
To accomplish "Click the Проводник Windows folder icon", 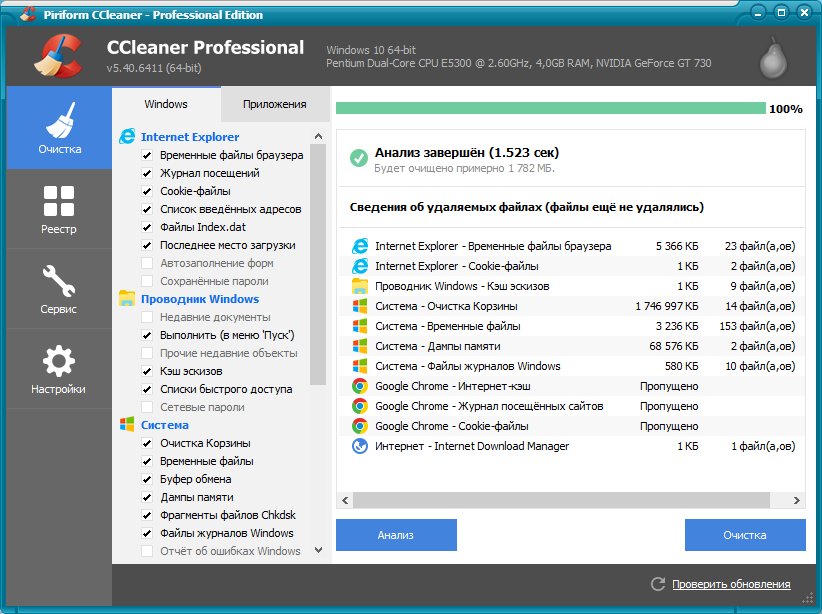I will click(127, 298).
